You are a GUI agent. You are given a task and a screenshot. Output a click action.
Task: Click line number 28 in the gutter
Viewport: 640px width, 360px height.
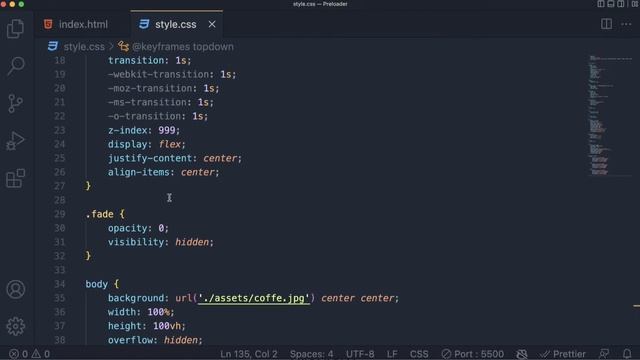(60, 200)
